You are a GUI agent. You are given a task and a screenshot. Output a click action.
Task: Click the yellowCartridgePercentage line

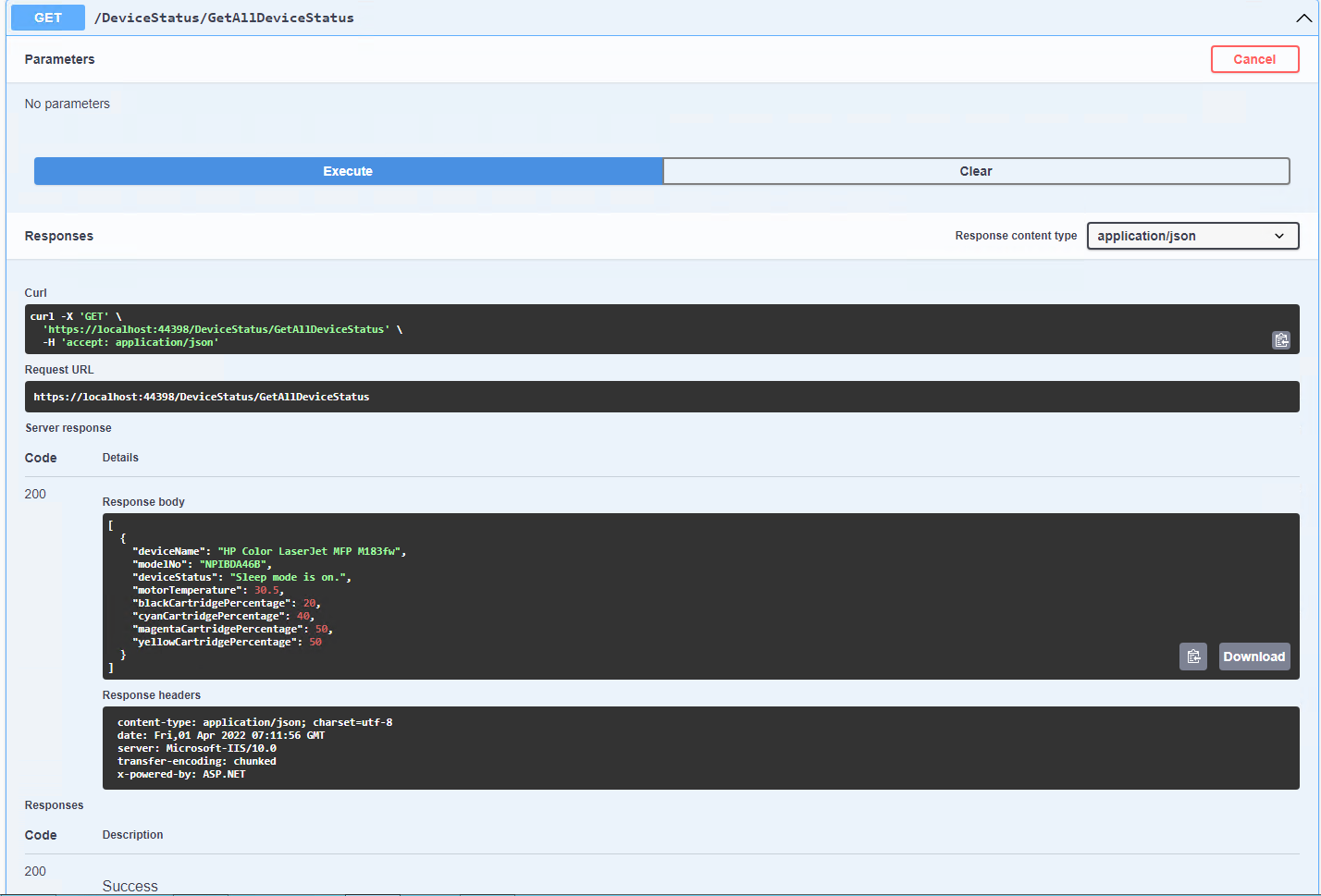227,642
